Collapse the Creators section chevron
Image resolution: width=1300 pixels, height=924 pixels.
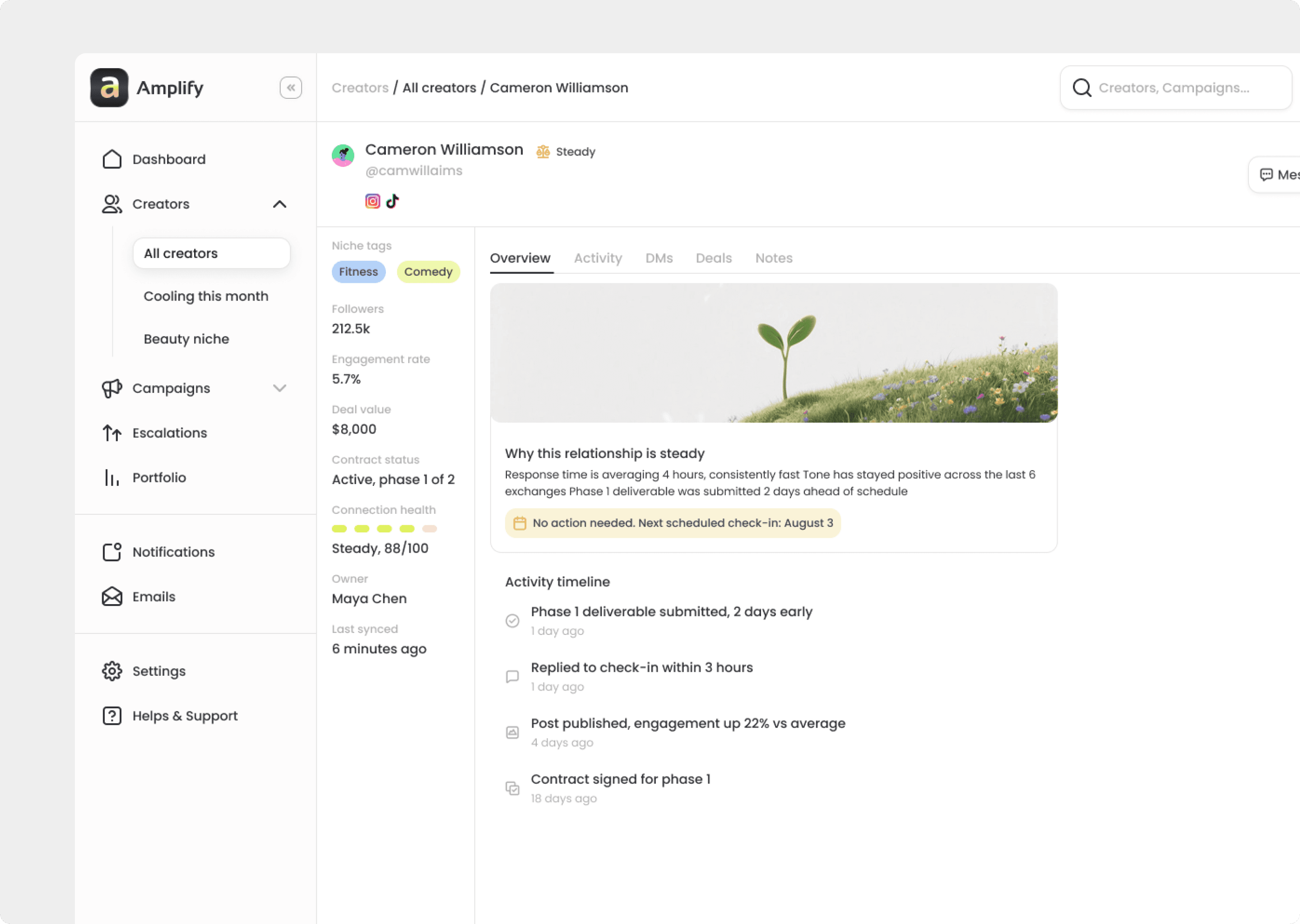pos(279,204)
